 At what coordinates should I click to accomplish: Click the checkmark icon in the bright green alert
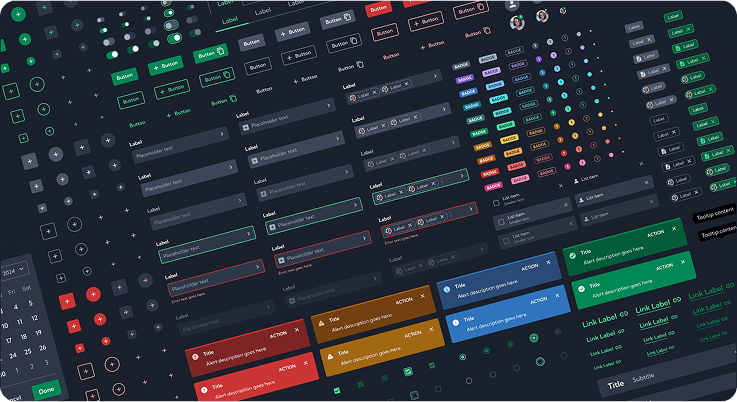click(x=581, y=289)
